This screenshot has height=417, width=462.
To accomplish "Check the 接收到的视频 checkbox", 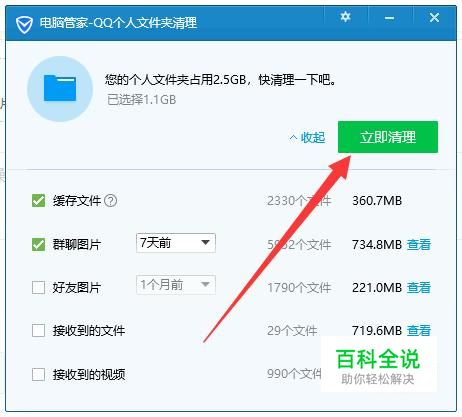I will click(x=38, y=374).
